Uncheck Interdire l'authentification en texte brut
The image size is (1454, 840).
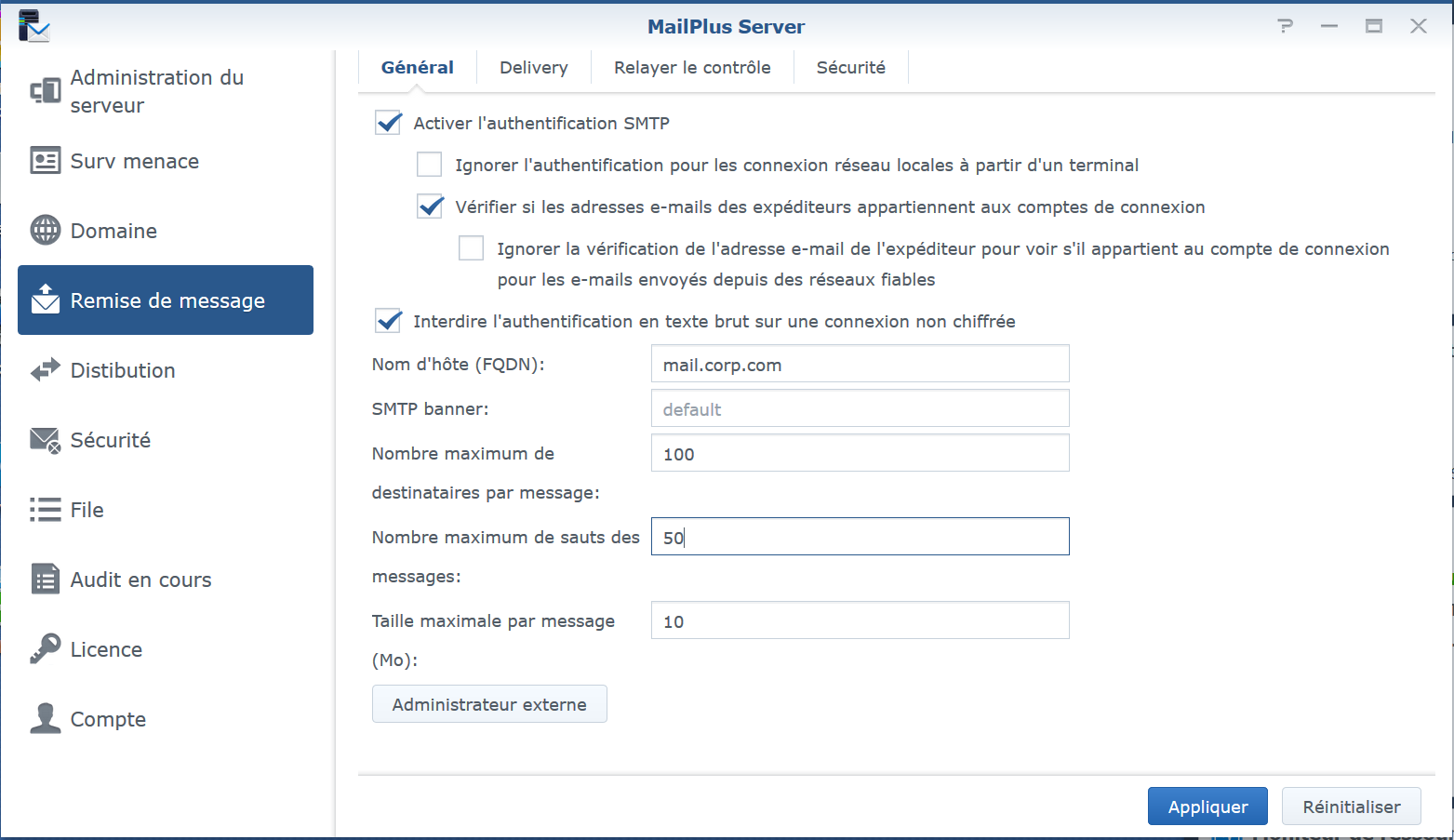point(388,321)
